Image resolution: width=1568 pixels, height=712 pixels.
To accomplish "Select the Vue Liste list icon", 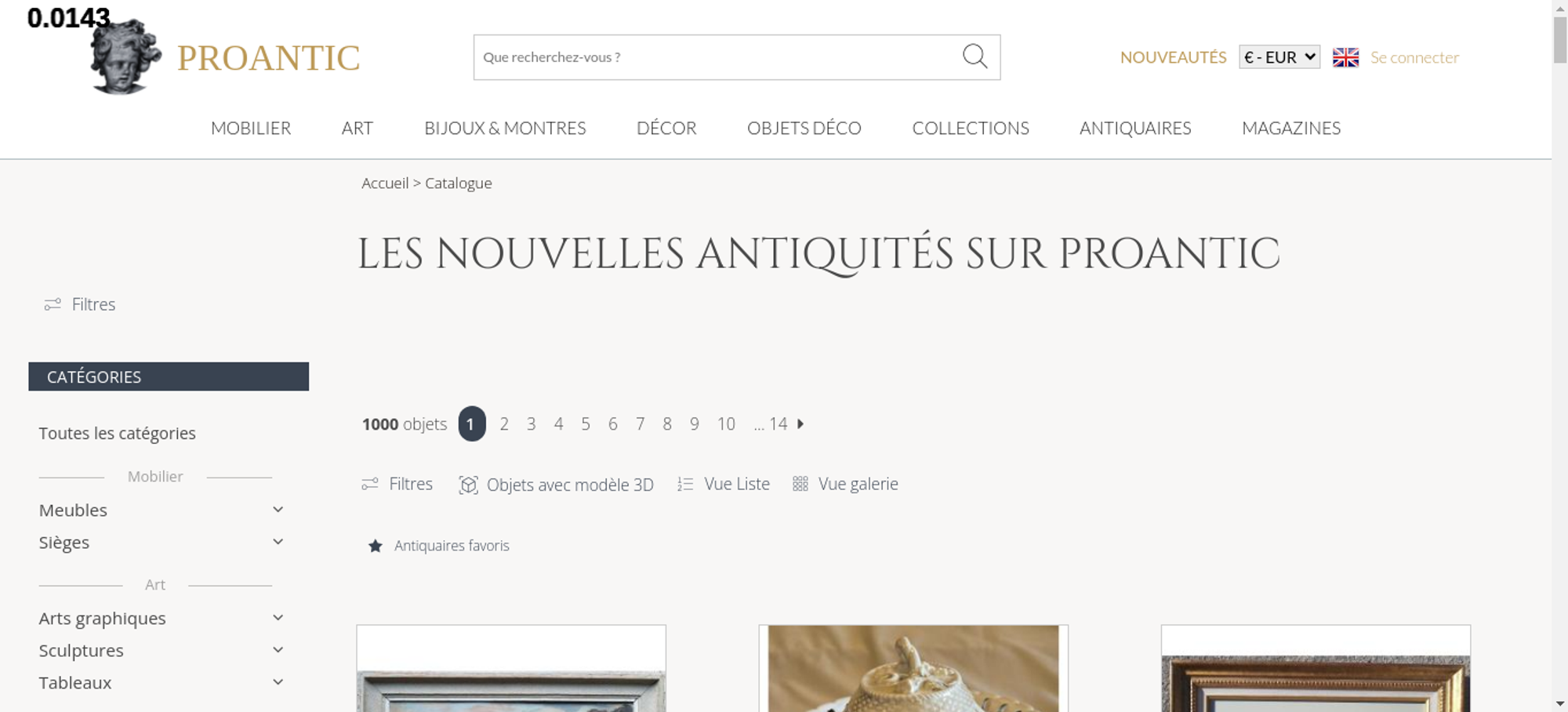I will pos(685,485).
